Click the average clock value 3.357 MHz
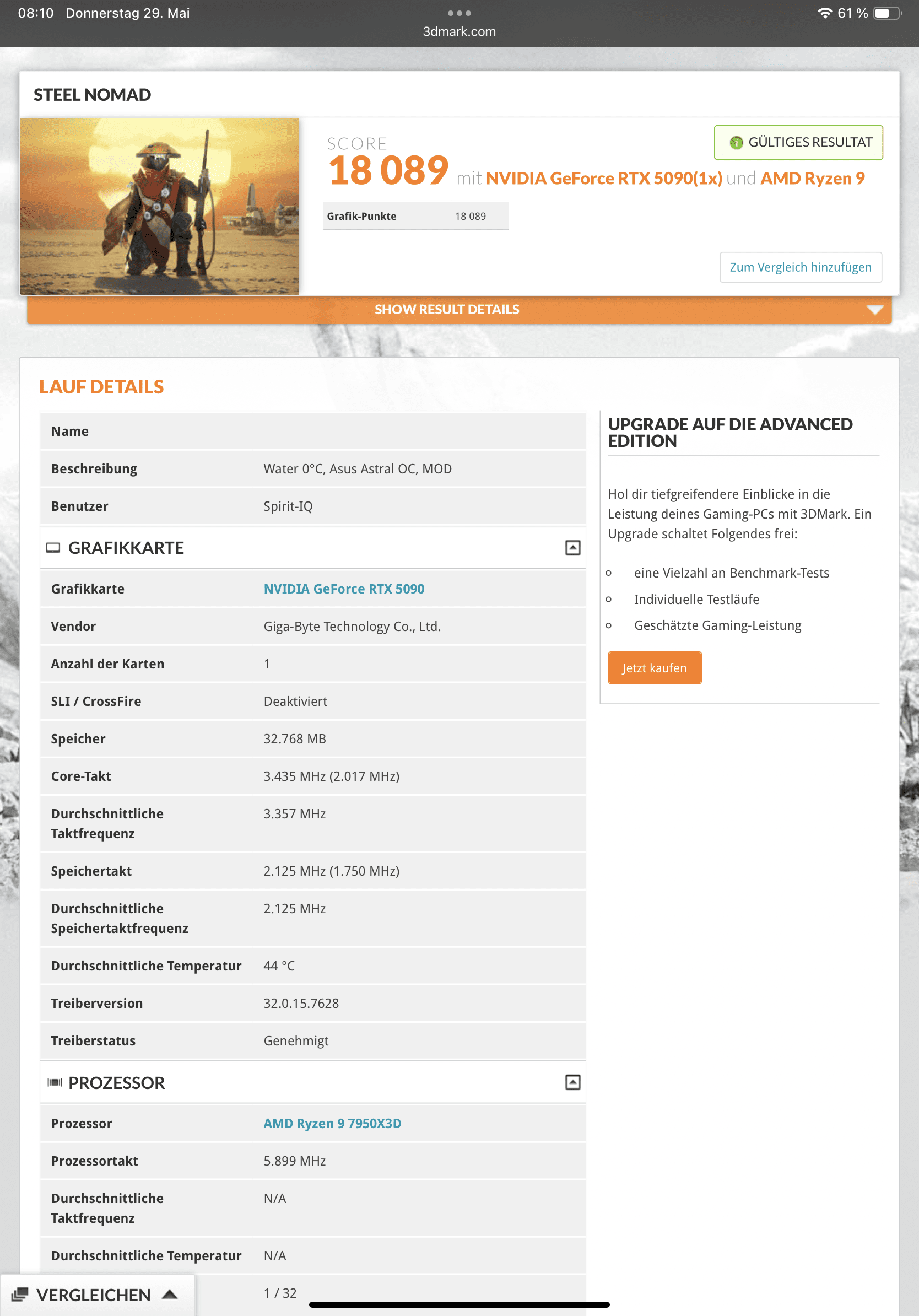This screenshot has height=1316, width=919. pyautogui.click(x=295, y=813)
